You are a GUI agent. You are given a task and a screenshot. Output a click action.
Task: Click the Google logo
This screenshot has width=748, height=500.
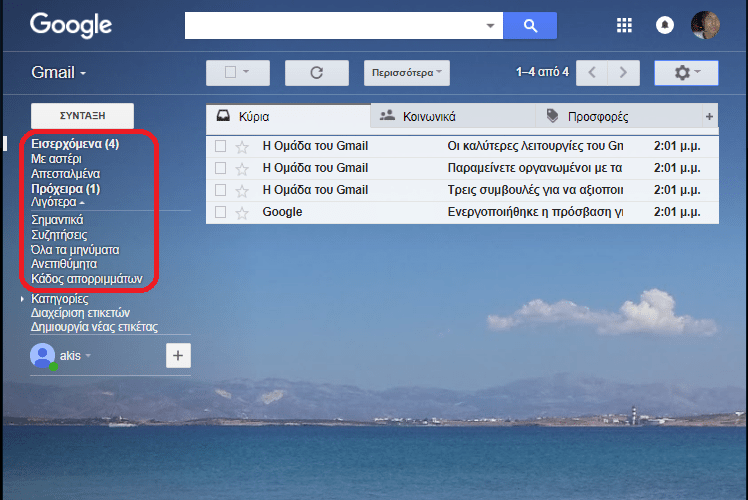point(71,25)
